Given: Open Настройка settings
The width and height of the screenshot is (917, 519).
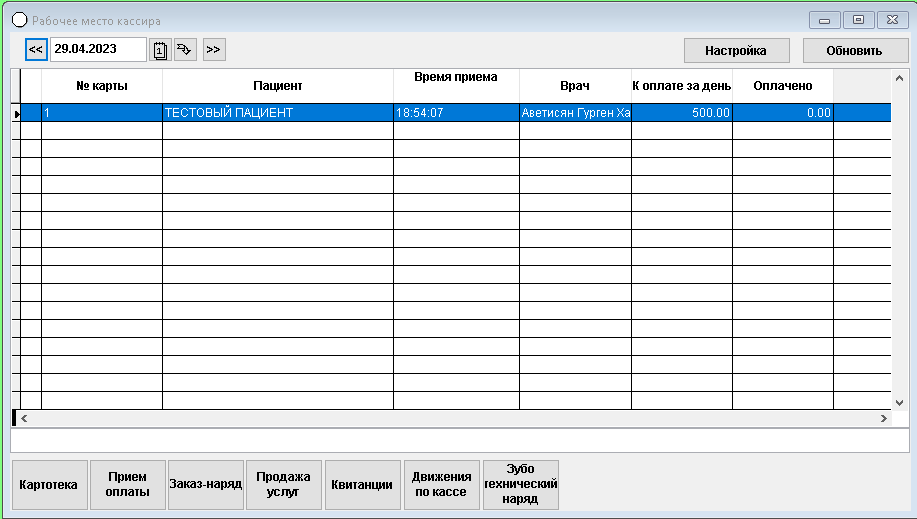Looking at the screenshot, I should (736, 50).
